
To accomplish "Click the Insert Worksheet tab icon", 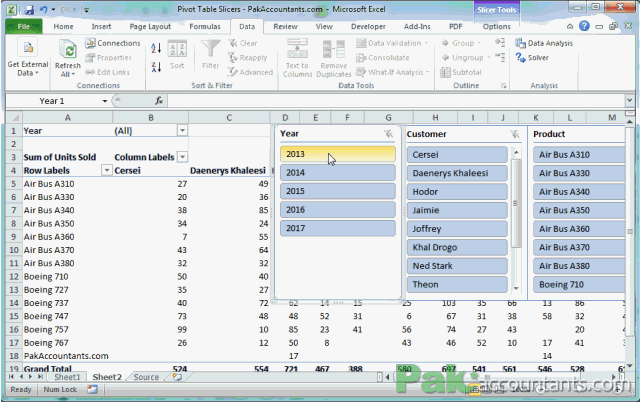I will click(x=177, y=377).
